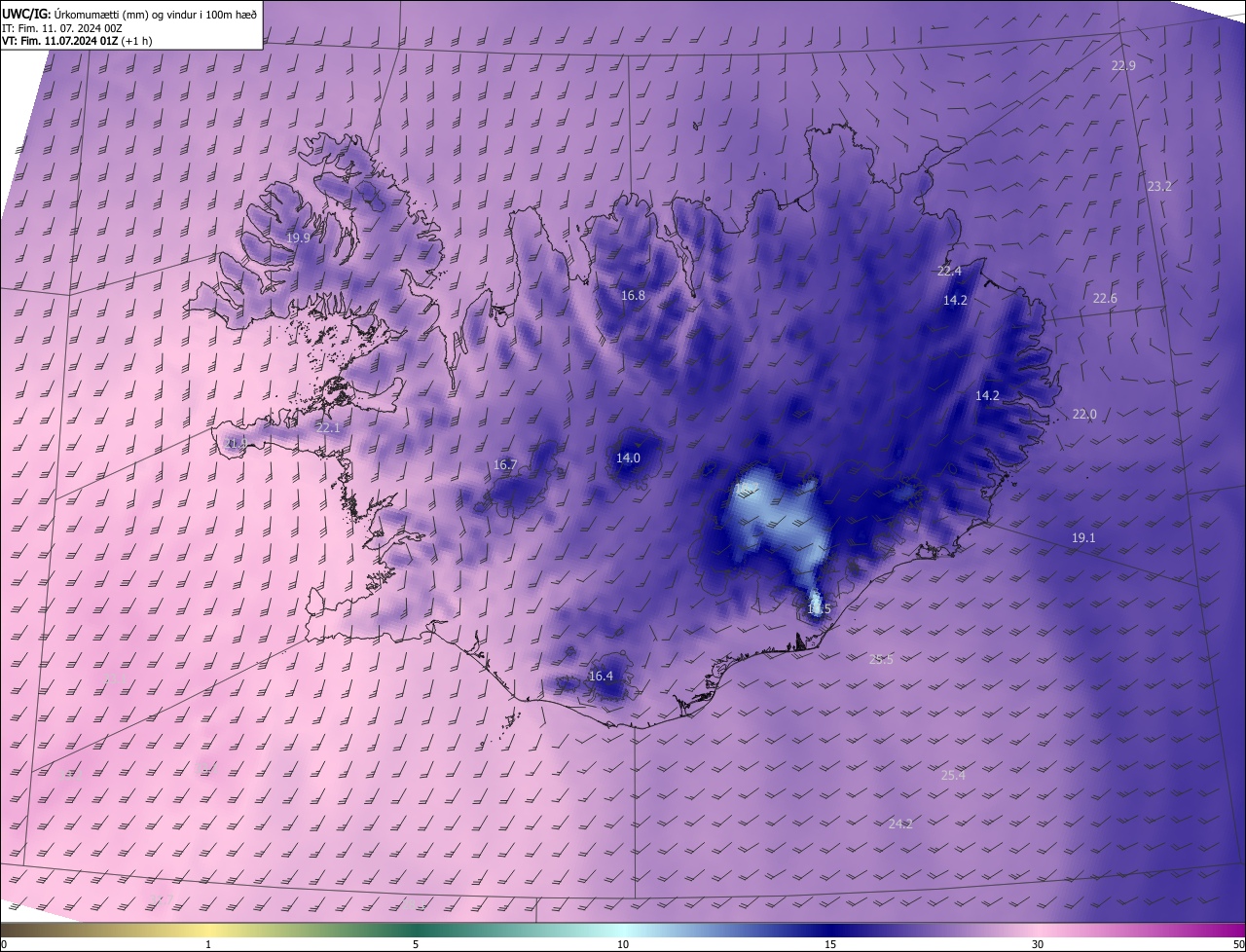This screenshot has height=952, width=1246.
Task: Click the colorbar at the 1 tick
Action: (208, 944)
